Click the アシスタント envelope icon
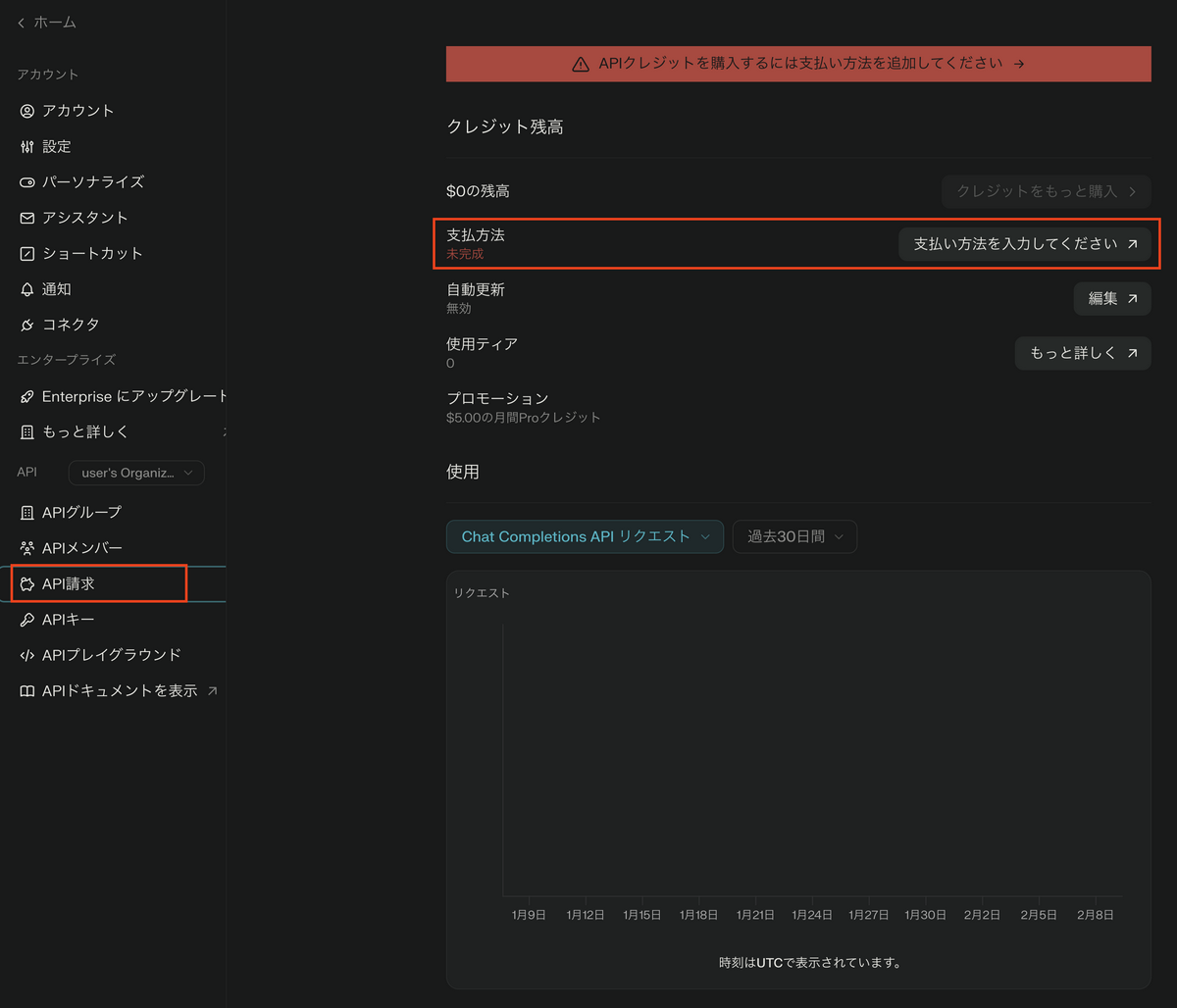Screen dimensions: 1177x1008 26,217
